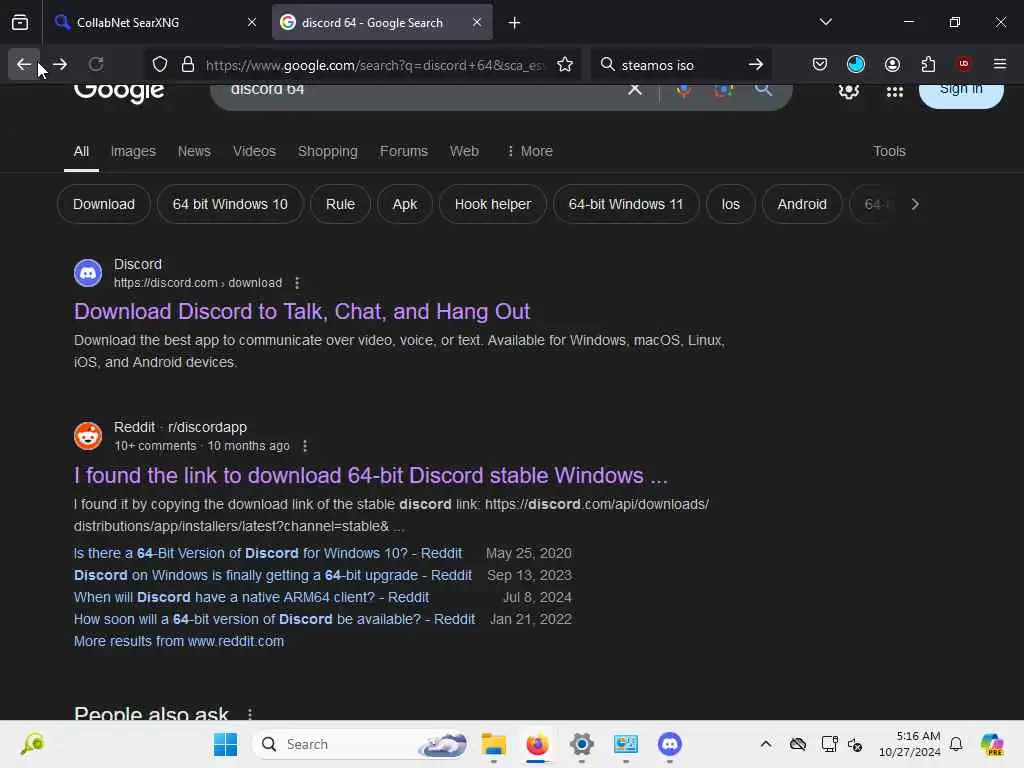Search by image with Google Lens
Image resolution: width=1024 pixels, height=768 pixels.
[724, 90]
